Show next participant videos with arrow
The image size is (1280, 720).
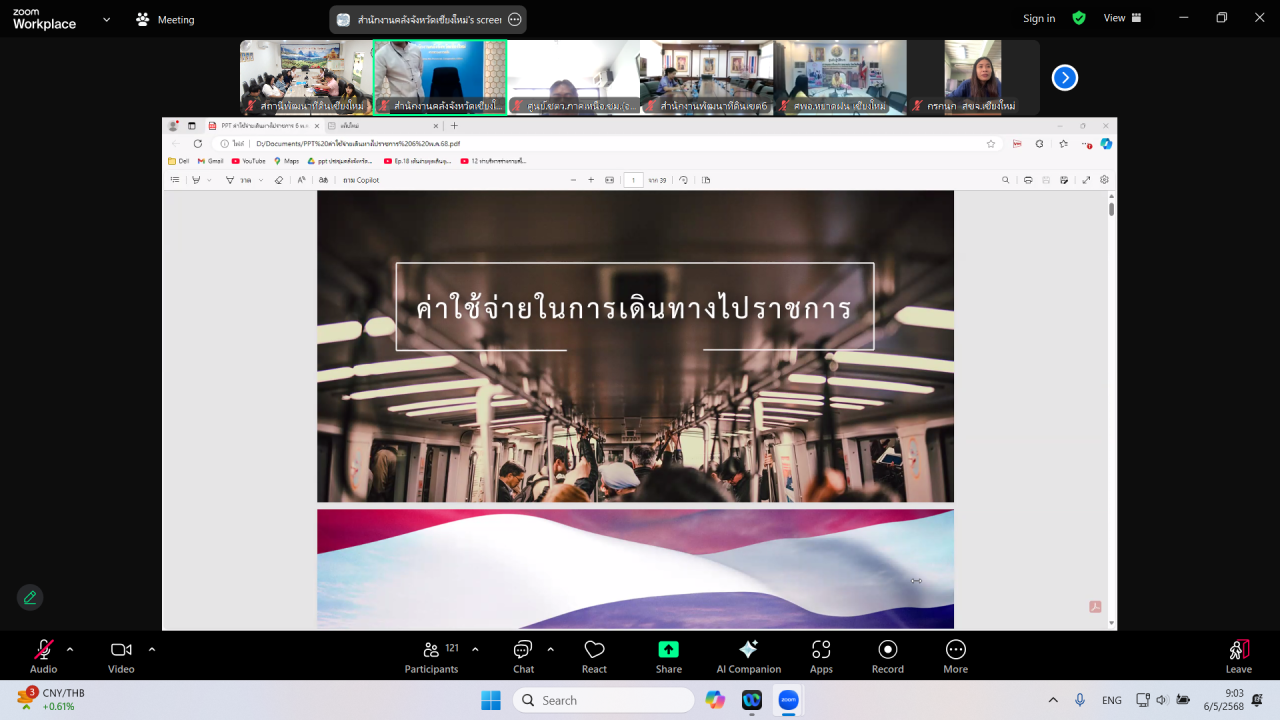pos(1065,77)
